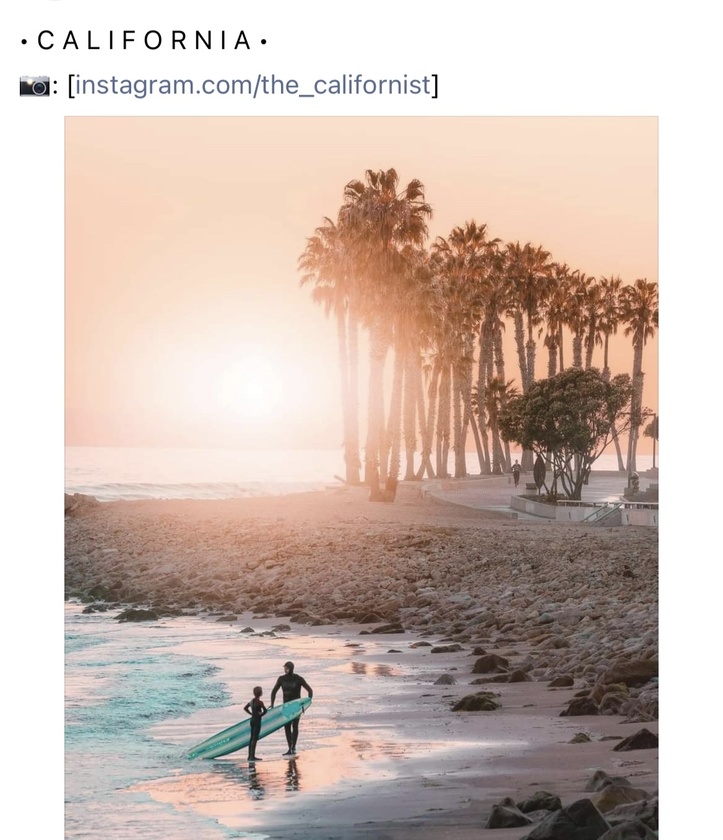The image size is (723, 840).
Task: Select the CALIFORNIA heading text
Action: (x=144, y=41)
